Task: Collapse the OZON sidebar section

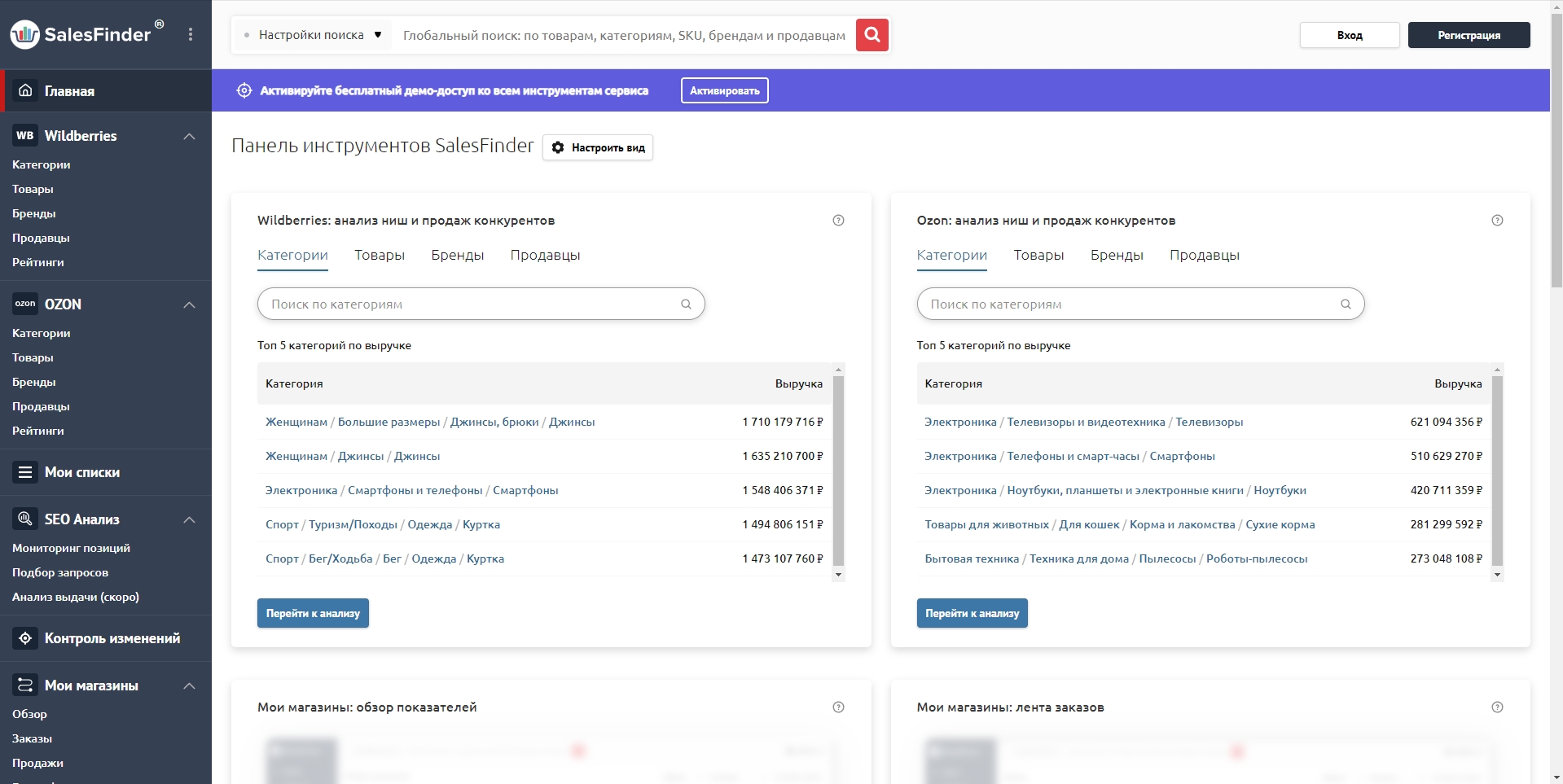Action: pos(190,304)
